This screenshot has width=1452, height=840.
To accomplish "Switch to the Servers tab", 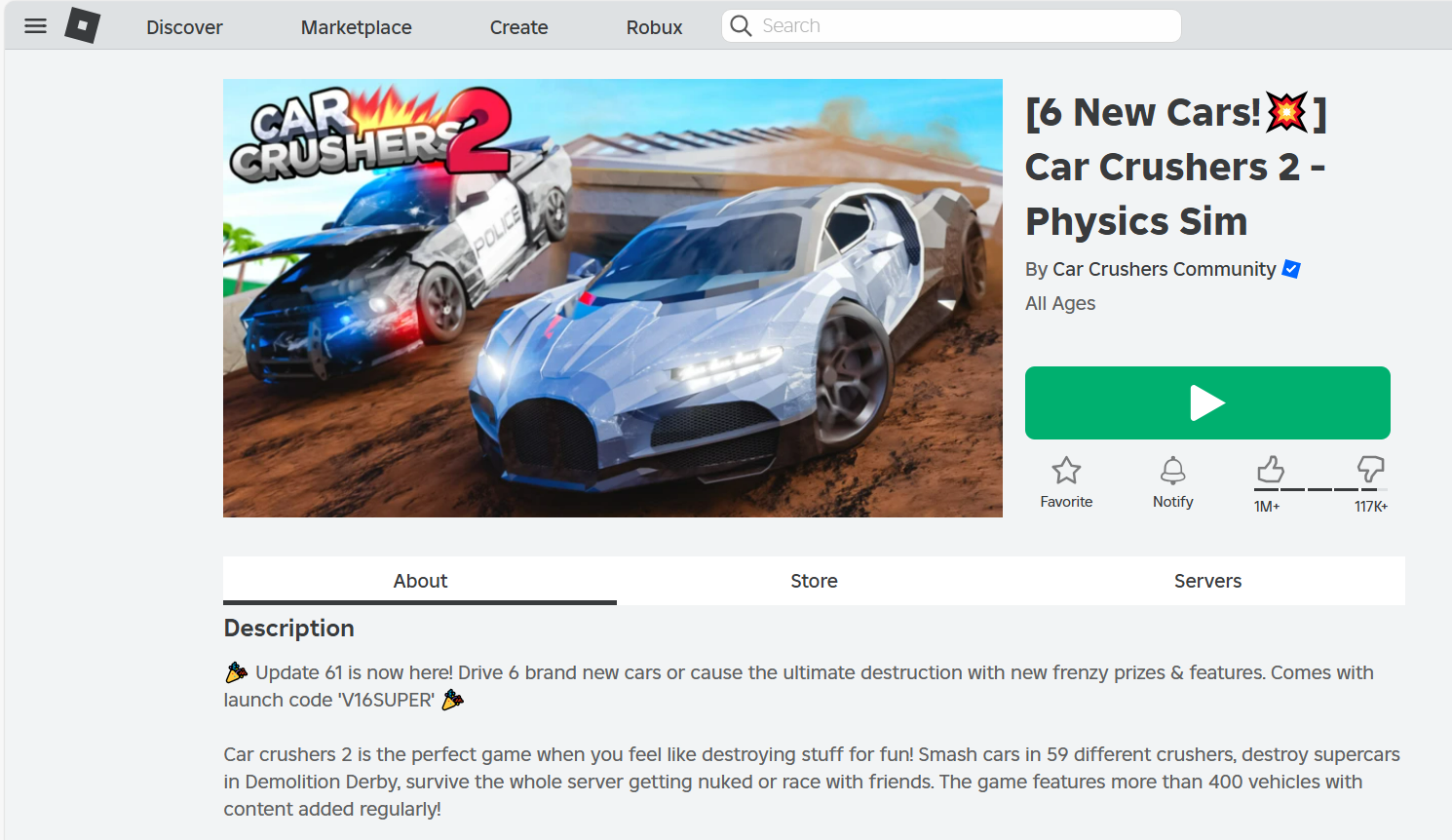I will coord(1207,581).
